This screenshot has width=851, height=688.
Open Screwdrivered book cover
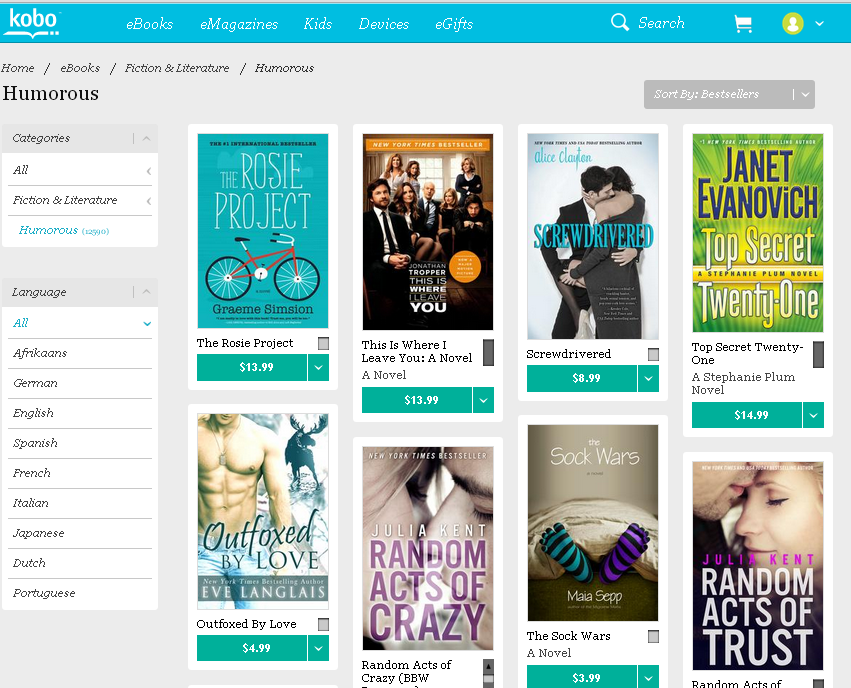tap(593, 236)
